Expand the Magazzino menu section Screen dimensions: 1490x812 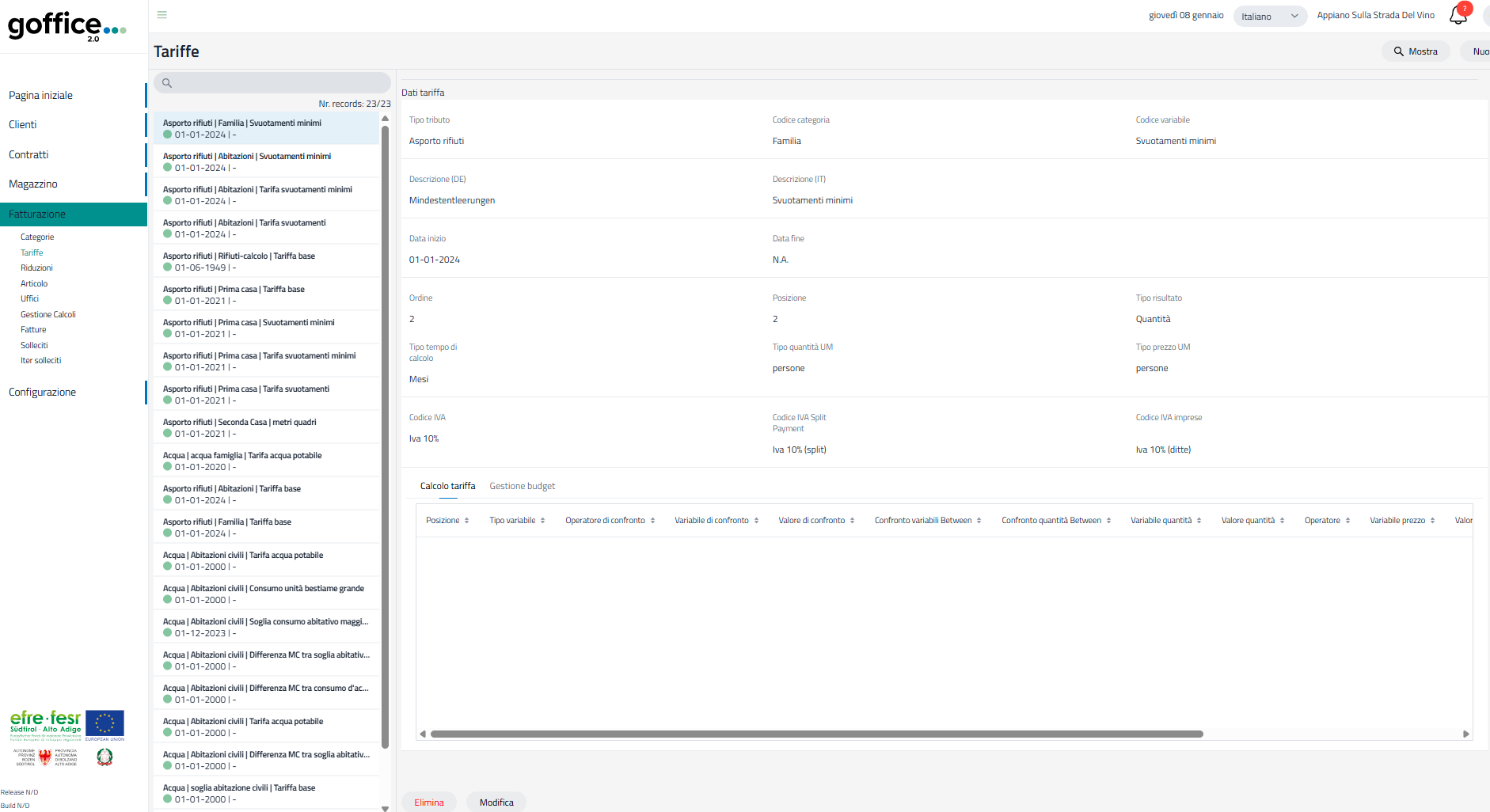click(x=33, y=184)
